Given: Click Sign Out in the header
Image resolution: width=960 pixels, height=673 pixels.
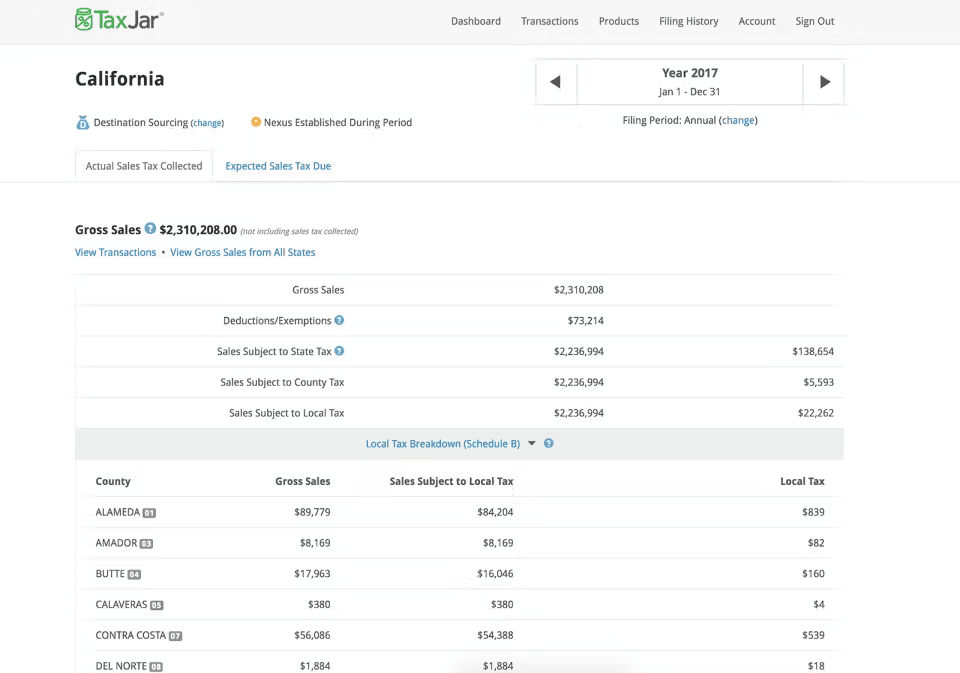Looking at the screenshot, I should (x=814, y=21).
